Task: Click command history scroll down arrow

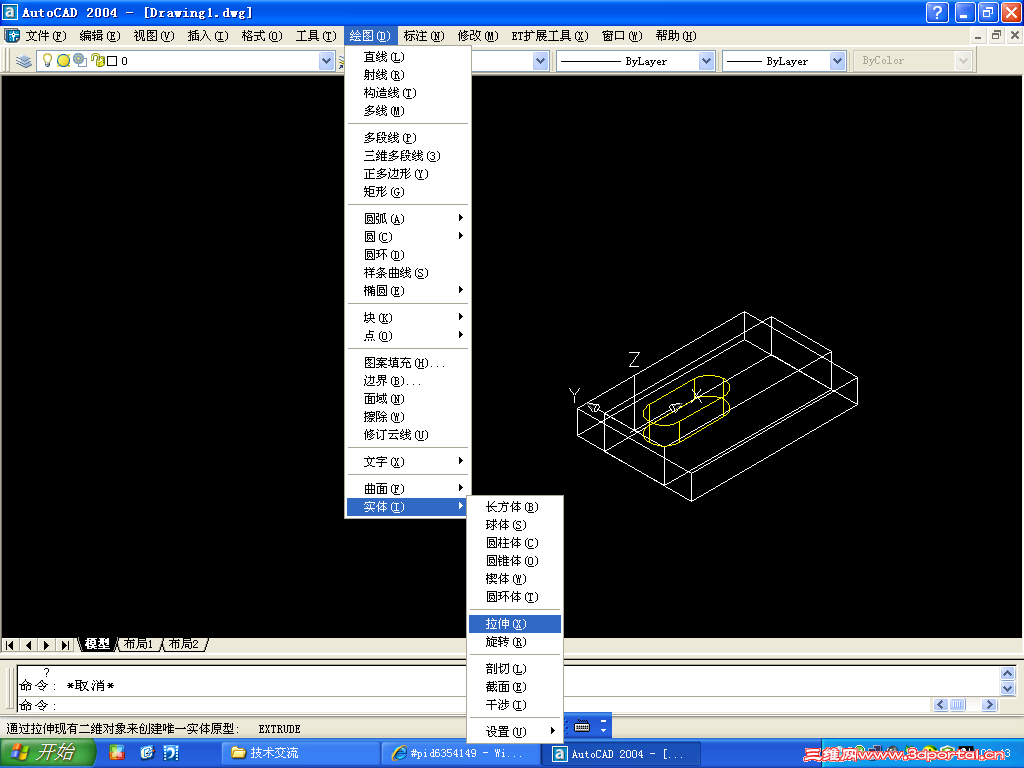Action: pyautogui.click(x=1007, y=688)
